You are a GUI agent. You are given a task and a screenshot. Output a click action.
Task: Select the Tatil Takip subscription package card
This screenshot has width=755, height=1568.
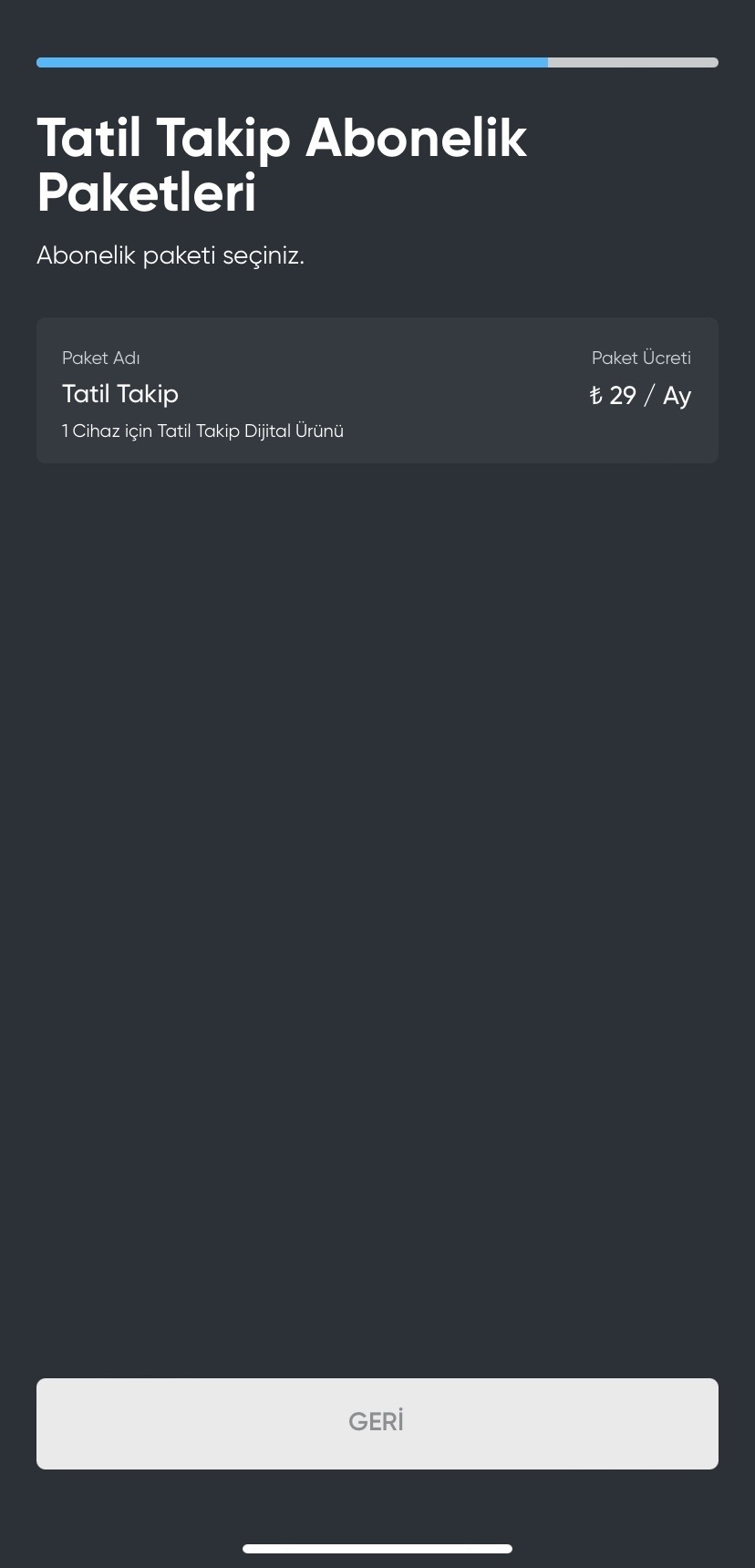(377, 390)
